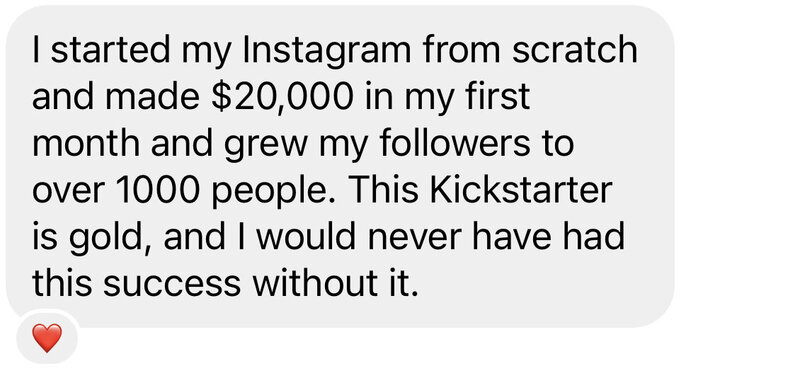The image size is (800, 371).
Task: Click the word "people" in the message
Action: click(x=274, y=192)
